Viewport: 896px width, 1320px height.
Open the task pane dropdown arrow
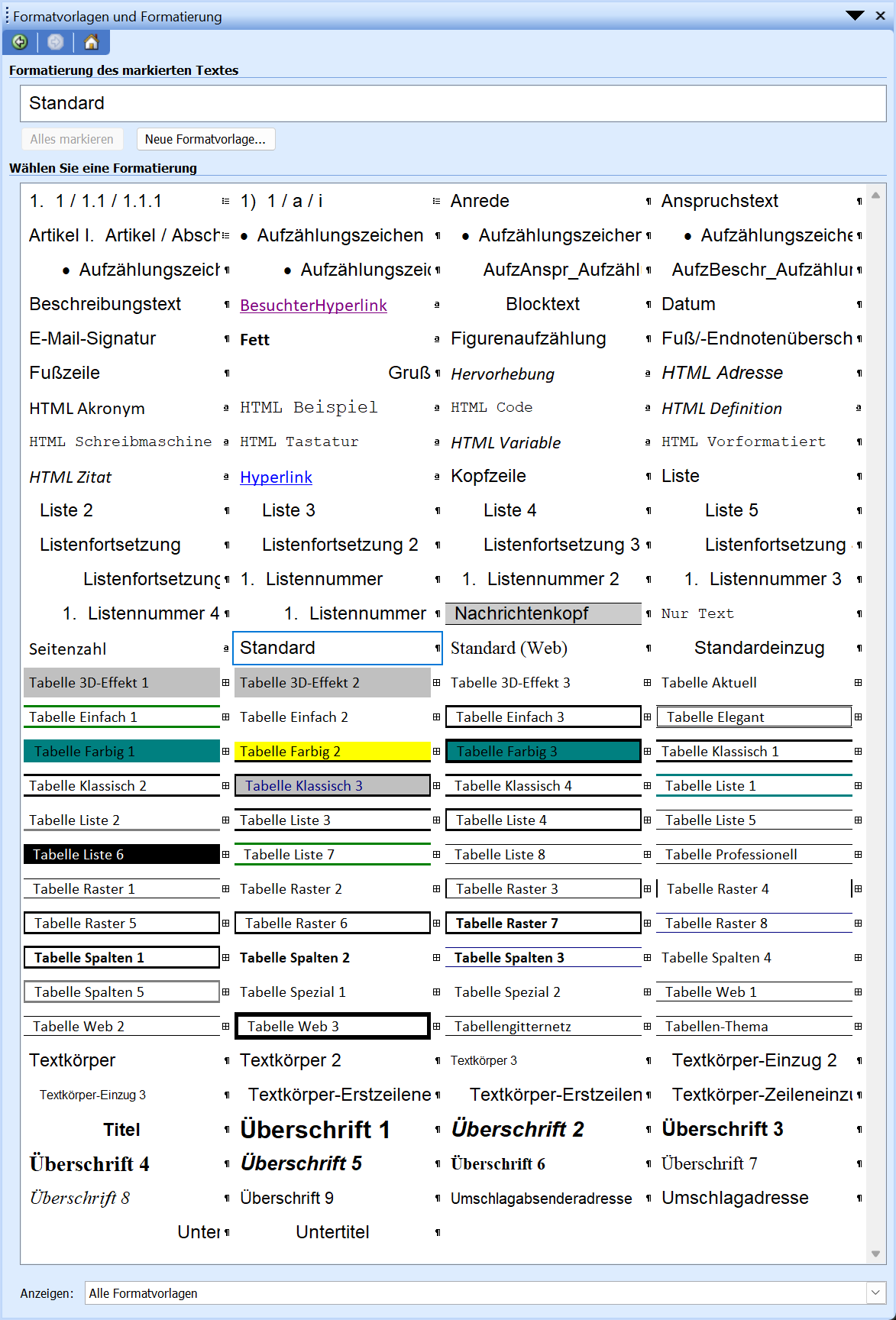tap(855, 16)
